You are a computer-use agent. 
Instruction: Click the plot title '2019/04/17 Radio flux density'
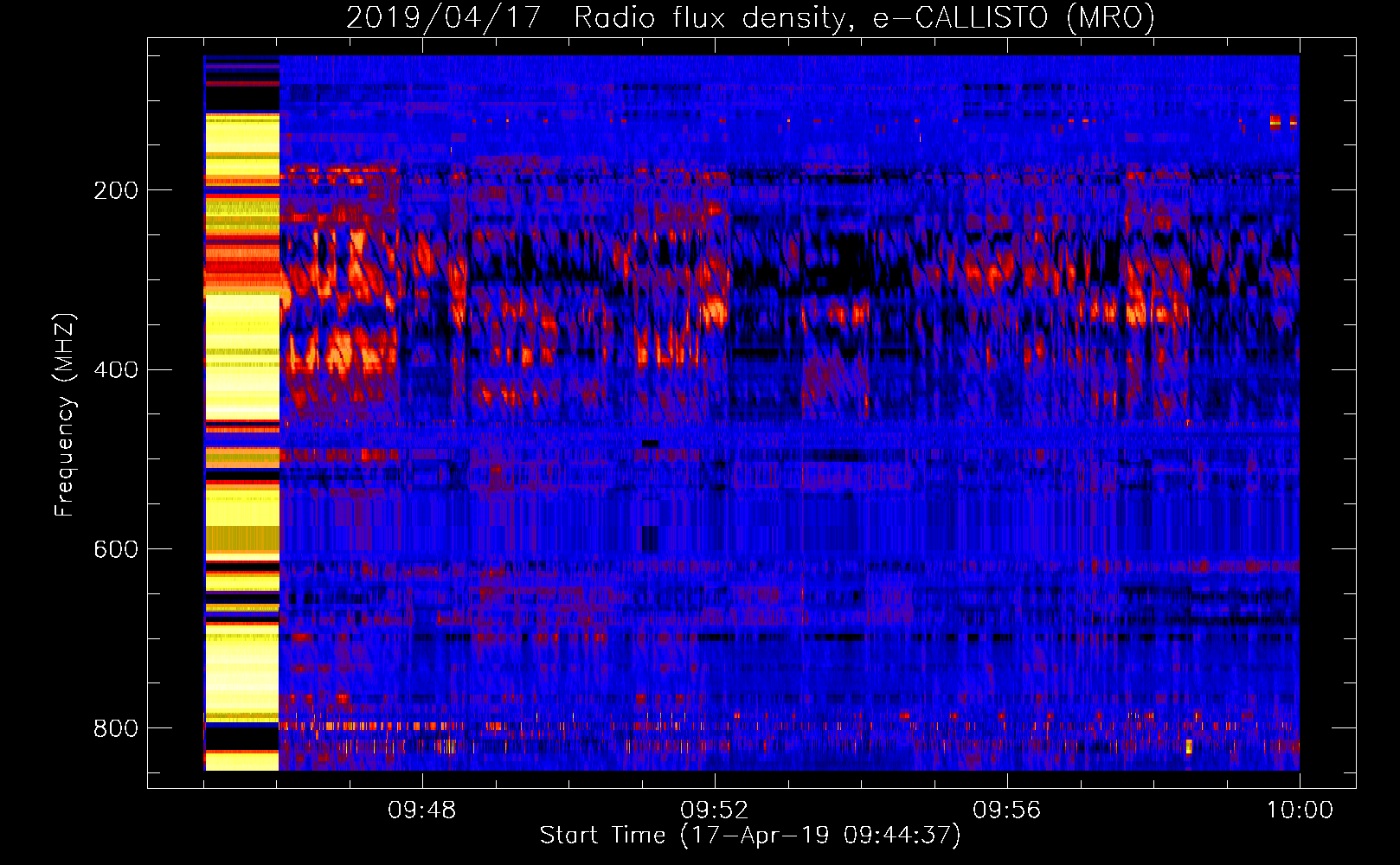tap(750, 17)
